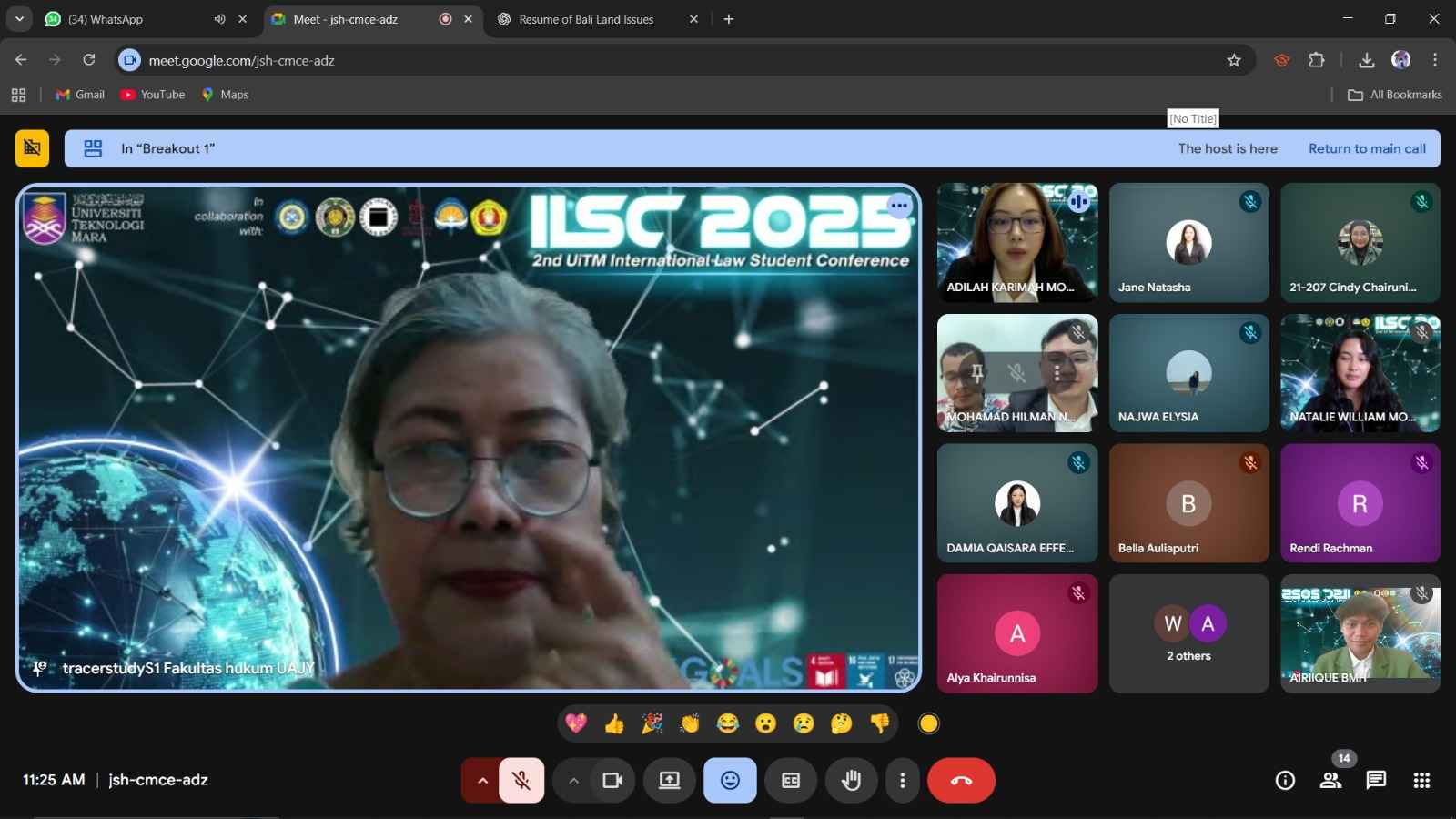
Task: Open the people list icon
Action: pyautogui.click(x=1330, y=781)
